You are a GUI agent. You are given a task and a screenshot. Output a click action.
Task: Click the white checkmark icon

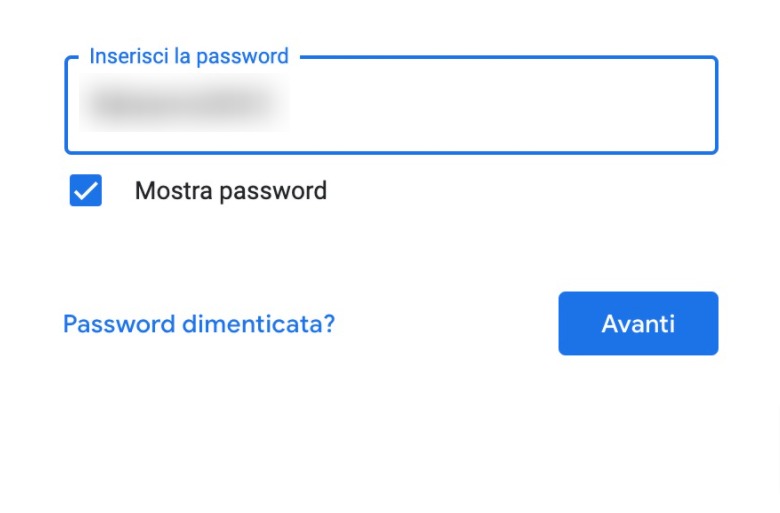86,191
